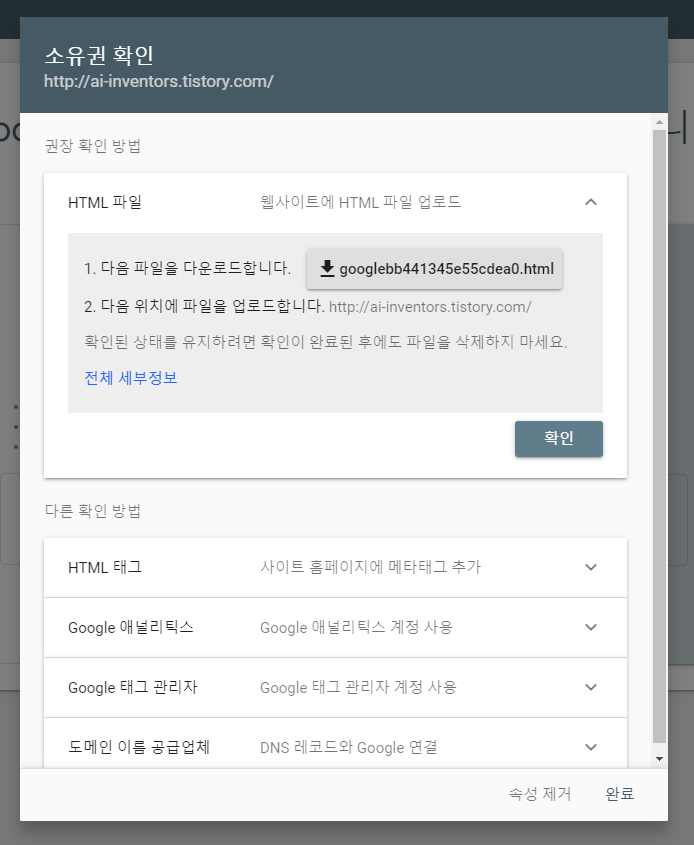Click the DNS 레코드와 Google 연결 description

[349, 747]
